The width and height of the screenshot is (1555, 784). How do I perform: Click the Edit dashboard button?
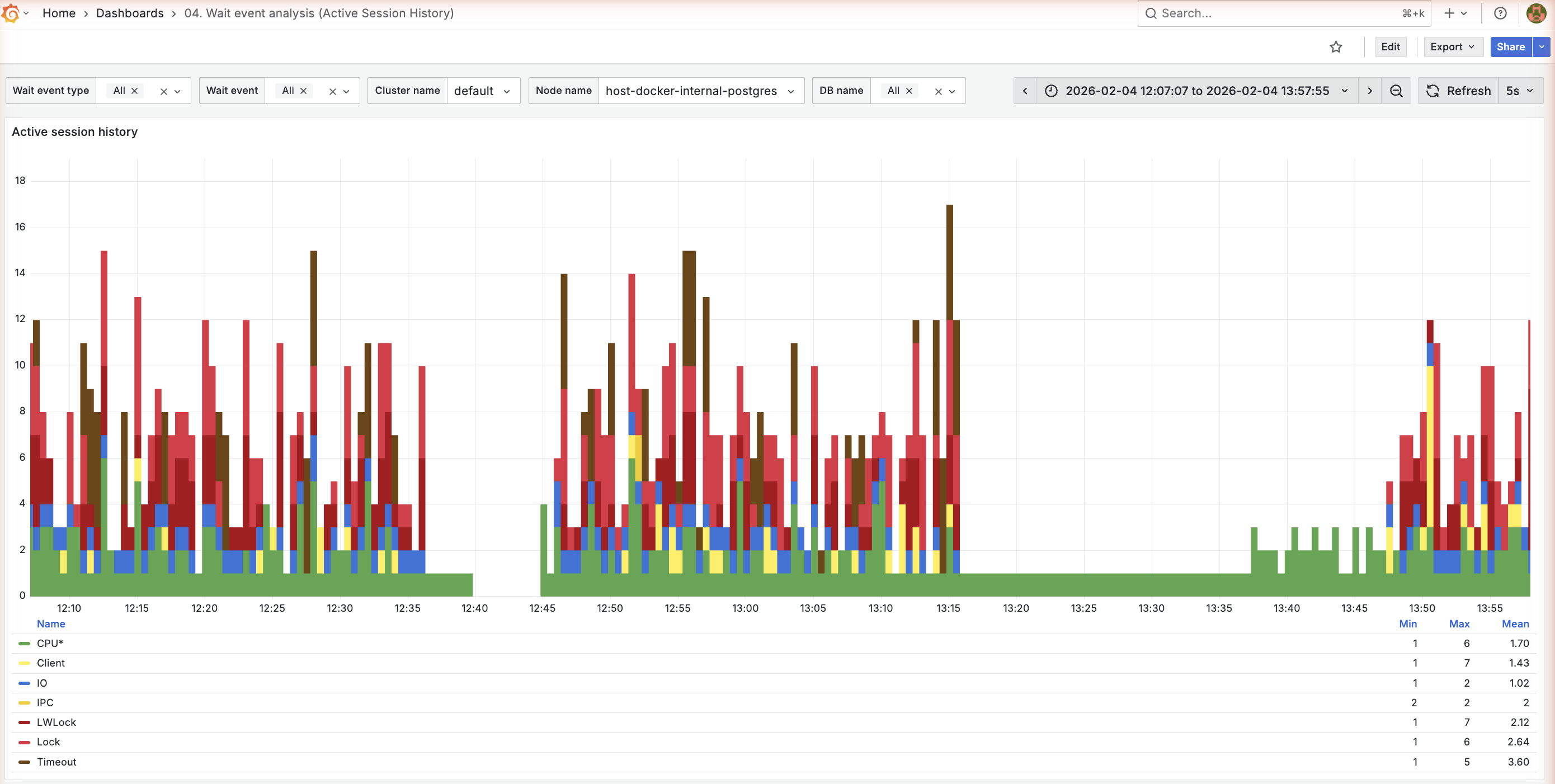coord(1389,47)
